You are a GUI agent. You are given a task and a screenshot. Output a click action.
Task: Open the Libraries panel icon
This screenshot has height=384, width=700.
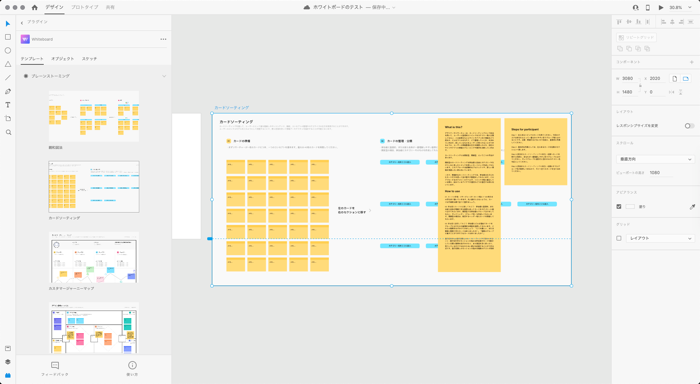[8, 348]
